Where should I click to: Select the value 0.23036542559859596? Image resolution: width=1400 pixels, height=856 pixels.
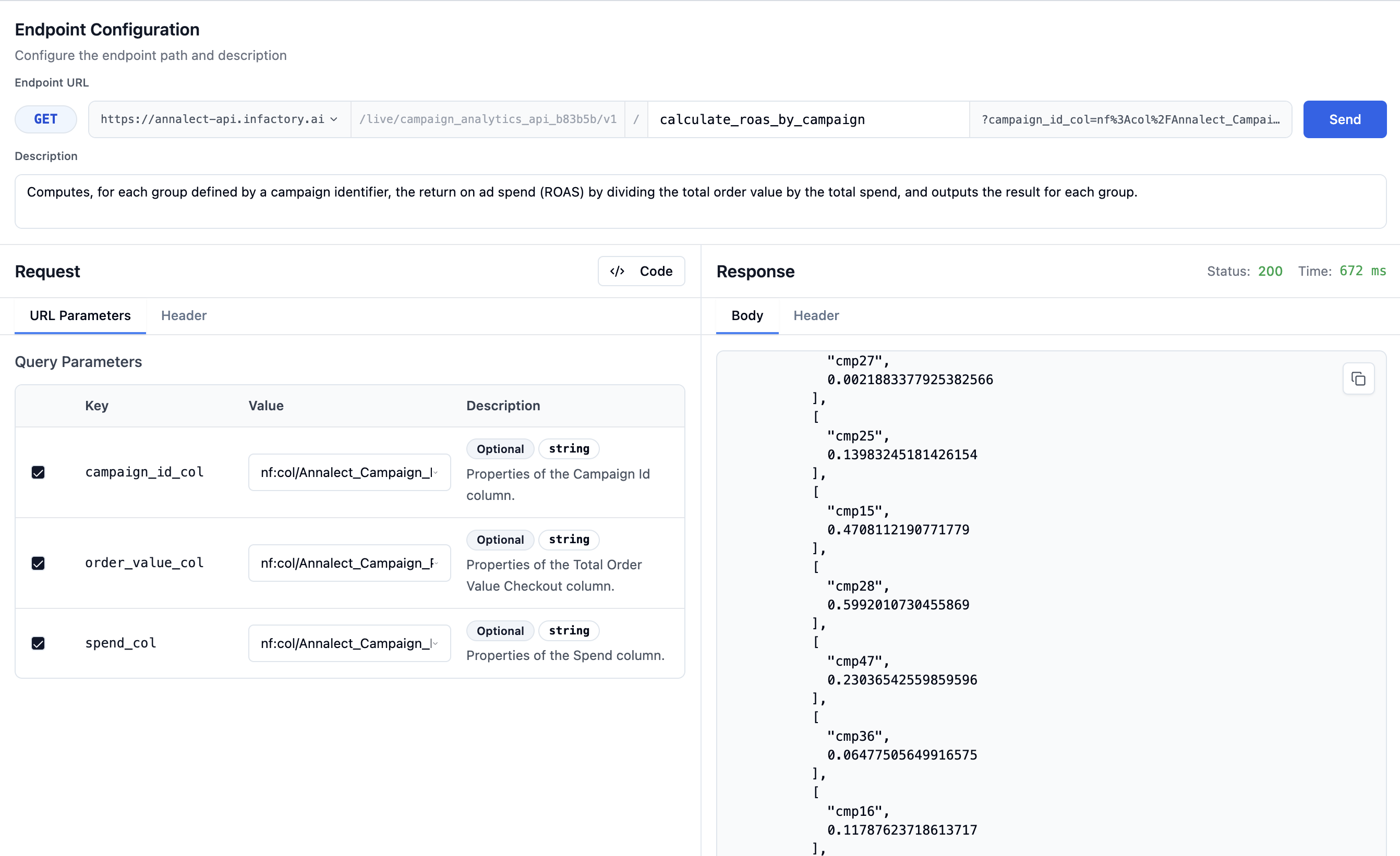pos(902,679)
